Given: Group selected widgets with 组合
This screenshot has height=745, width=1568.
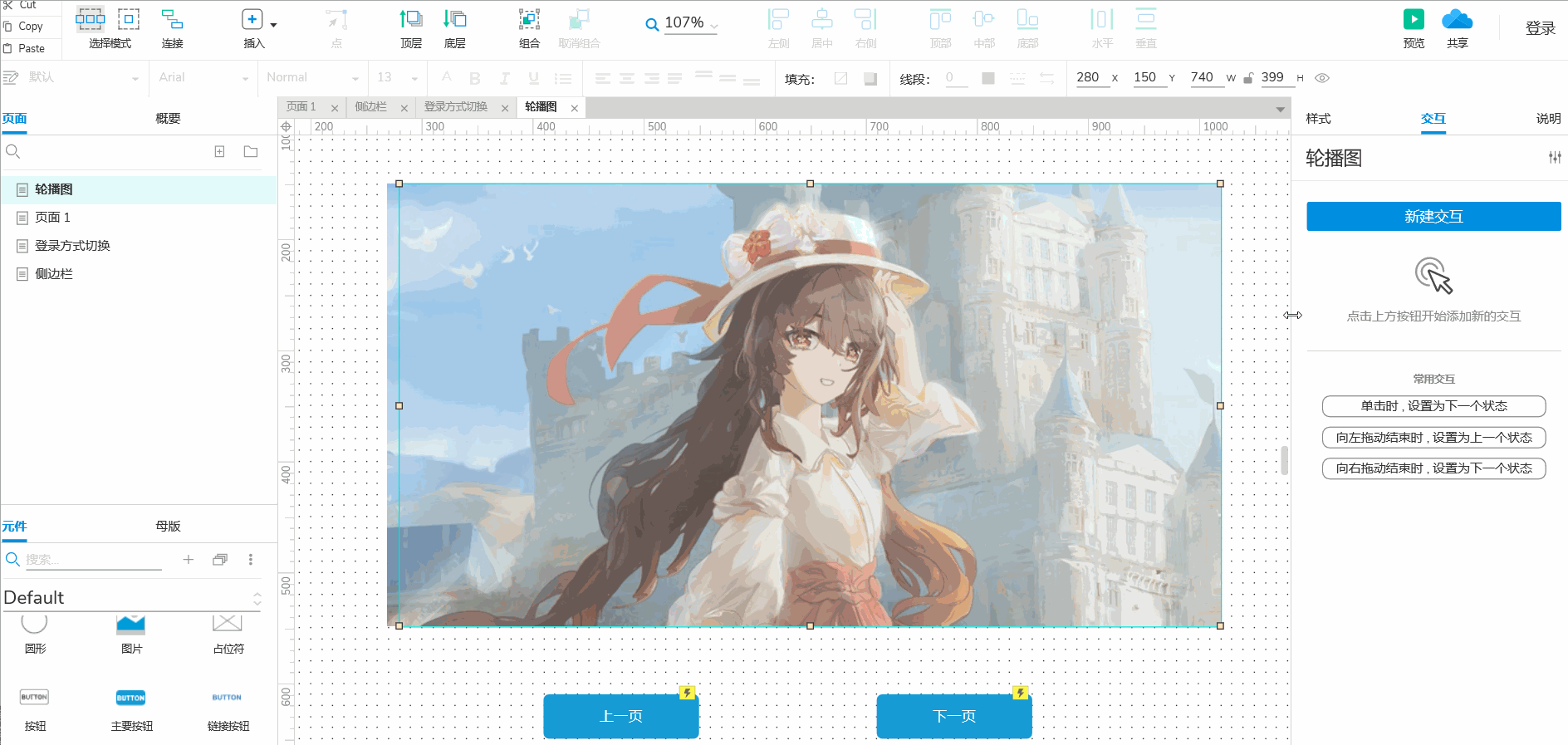Looking at the screenshot, I should pyautogui.click(x=529, y=19).
